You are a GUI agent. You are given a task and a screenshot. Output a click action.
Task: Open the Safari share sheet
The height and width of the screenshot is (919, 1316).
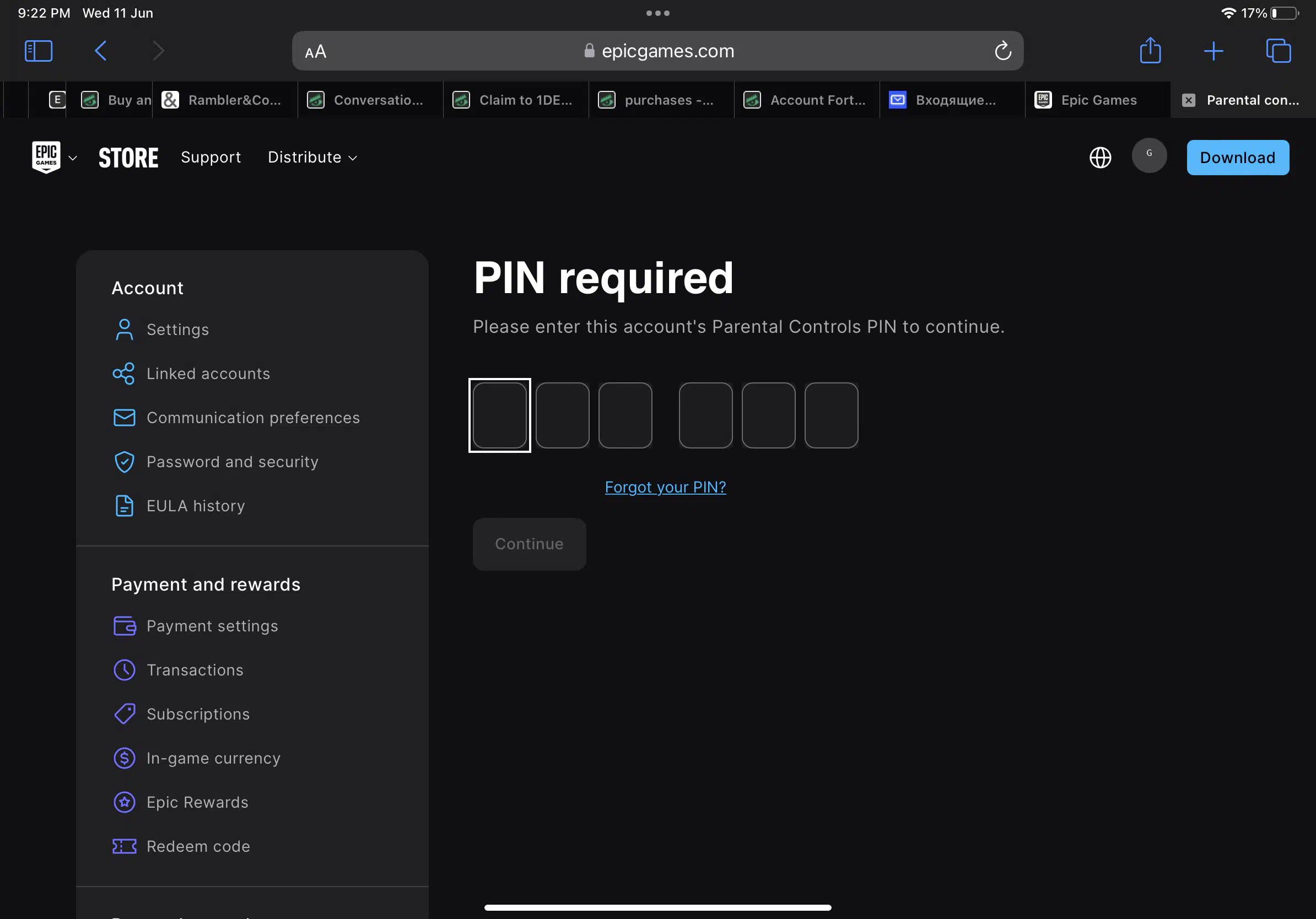[1150, 51]
